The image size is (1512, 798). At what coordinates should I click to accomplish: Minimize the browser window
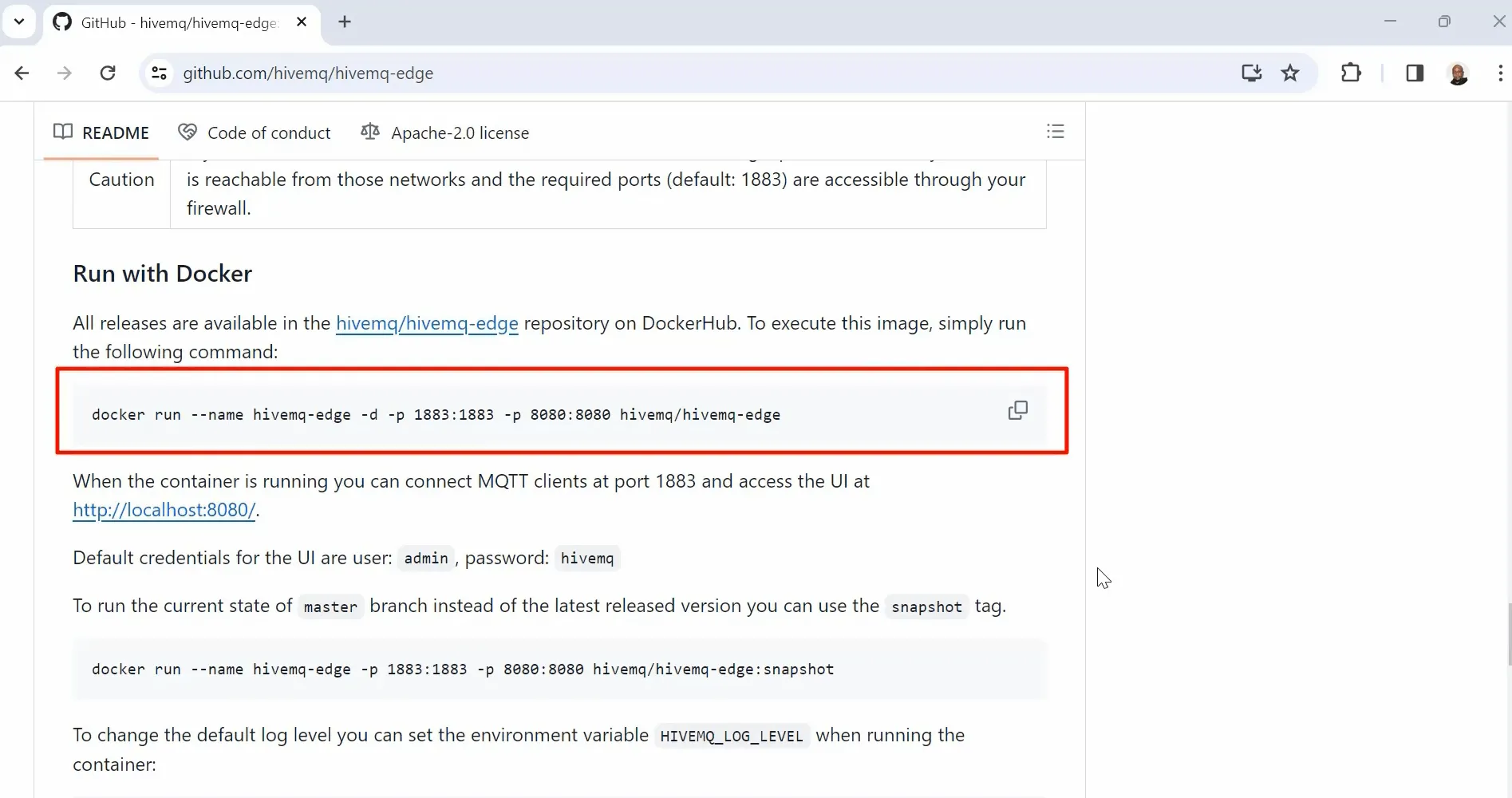pyautogui.click(x=1391, y=22)
